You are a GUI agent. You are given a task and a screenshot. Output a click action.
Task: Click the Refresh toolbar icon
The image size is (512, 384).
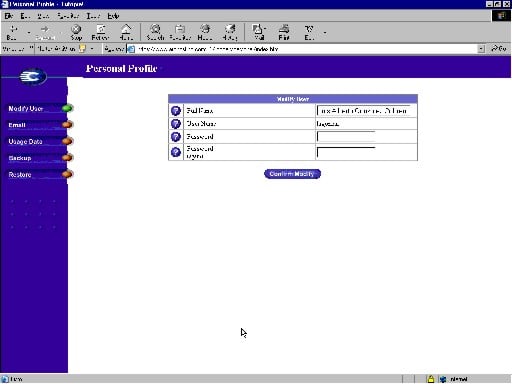click(100, 32)
